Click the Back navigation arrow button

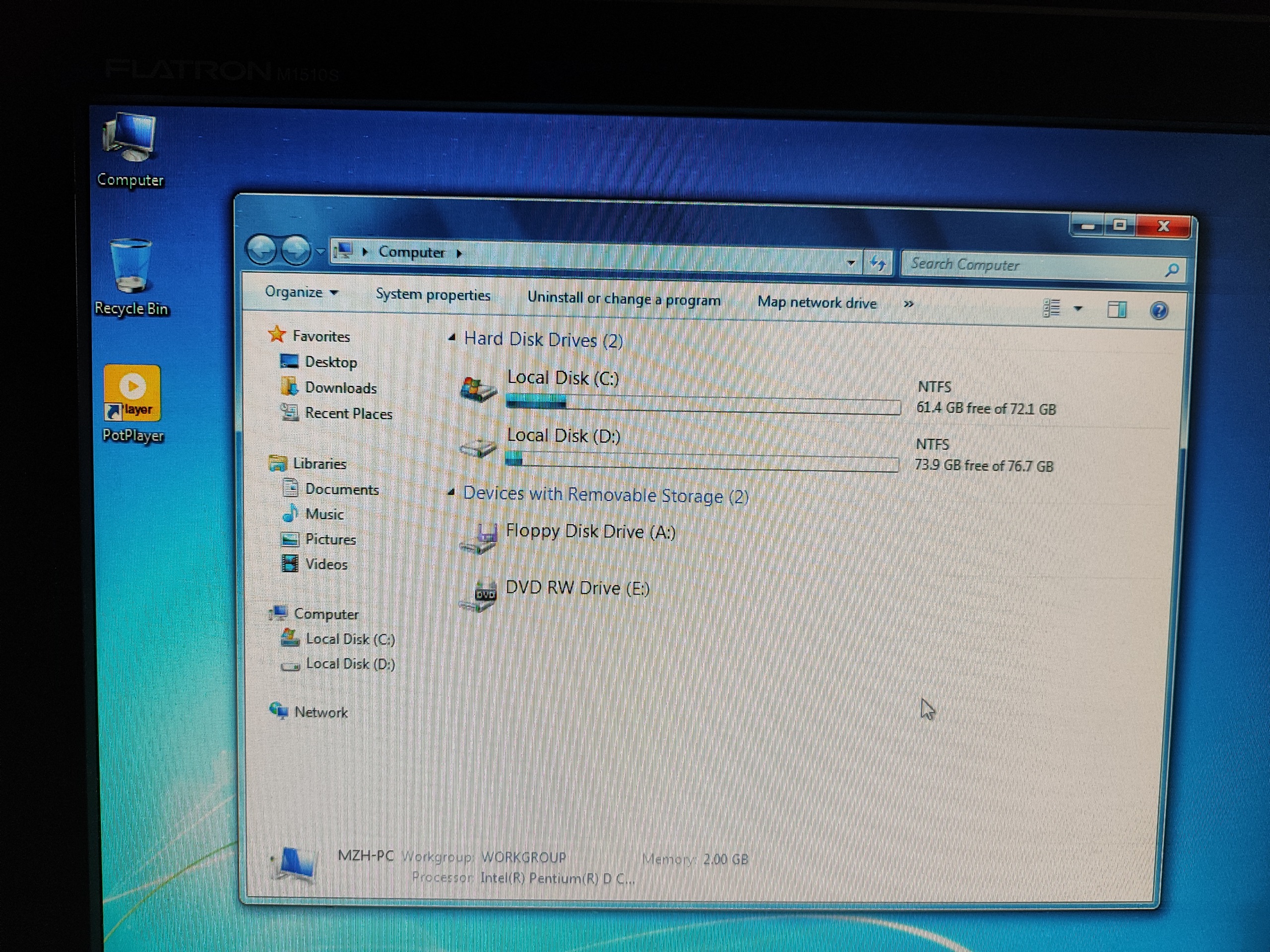click(x=262, y=249)
